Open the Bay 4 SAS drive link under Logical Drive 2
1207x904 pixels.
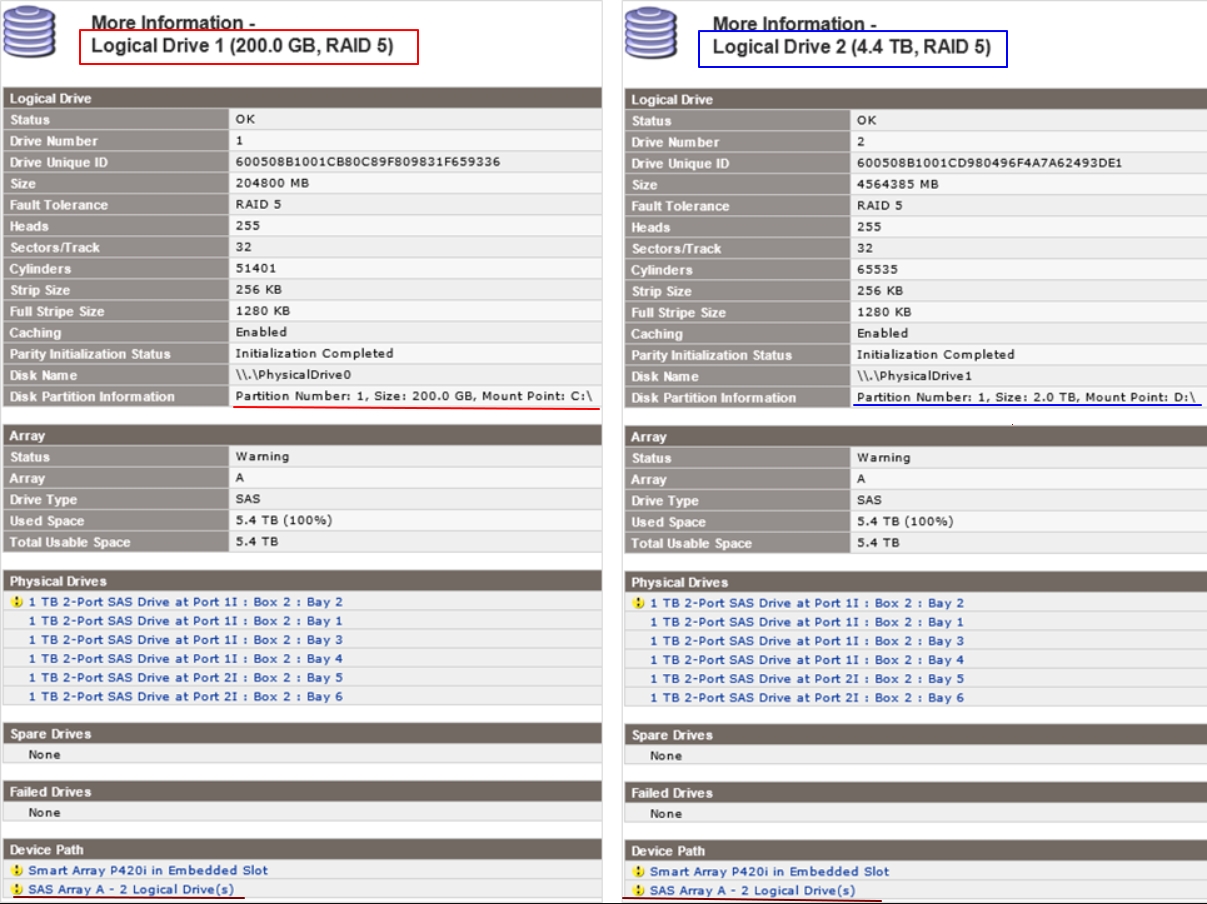point(807,660)
